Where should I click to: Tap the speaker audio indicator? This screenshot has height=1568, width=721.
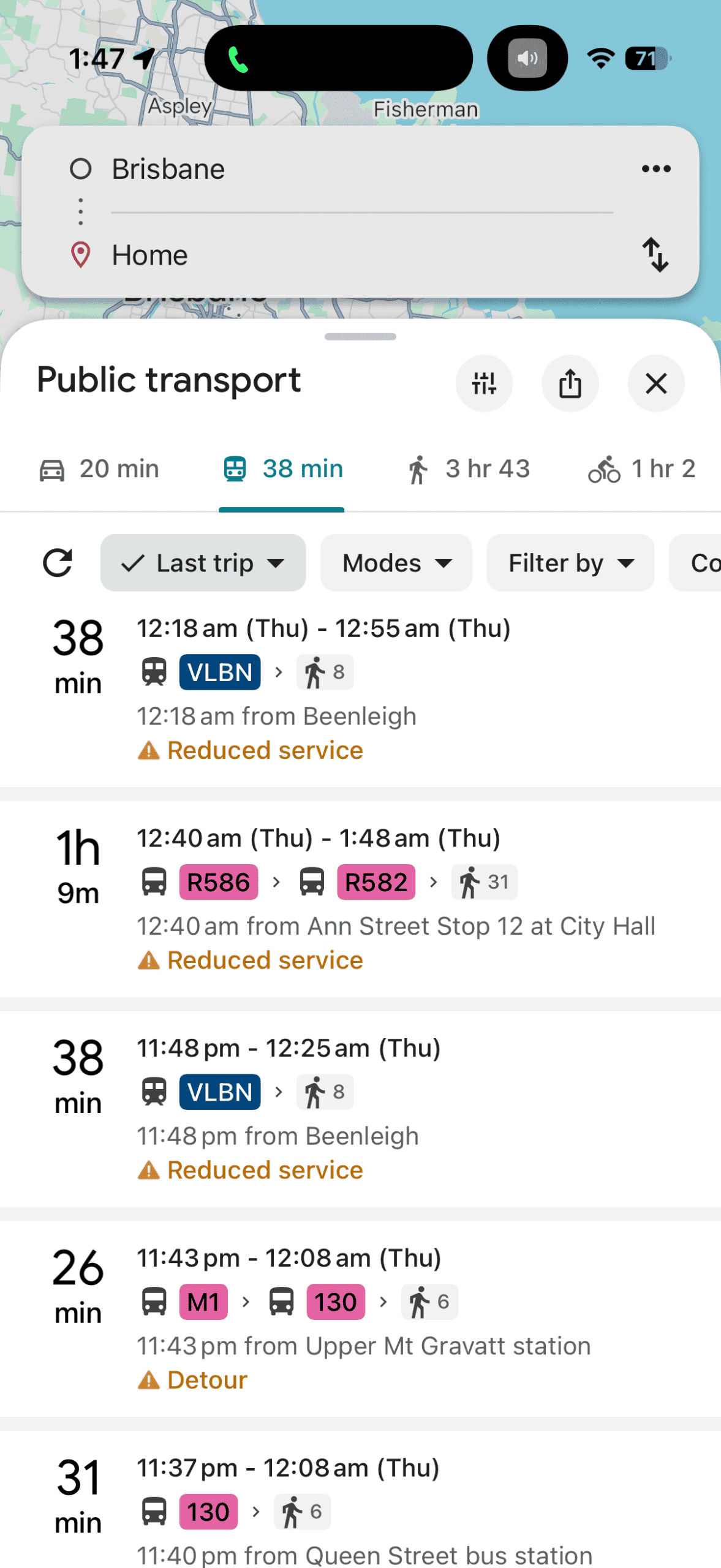(527, 58)
